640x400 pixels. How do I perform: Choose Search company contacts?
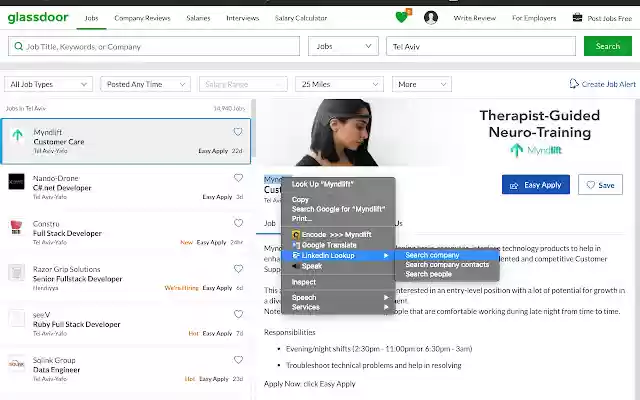(447, 264)
